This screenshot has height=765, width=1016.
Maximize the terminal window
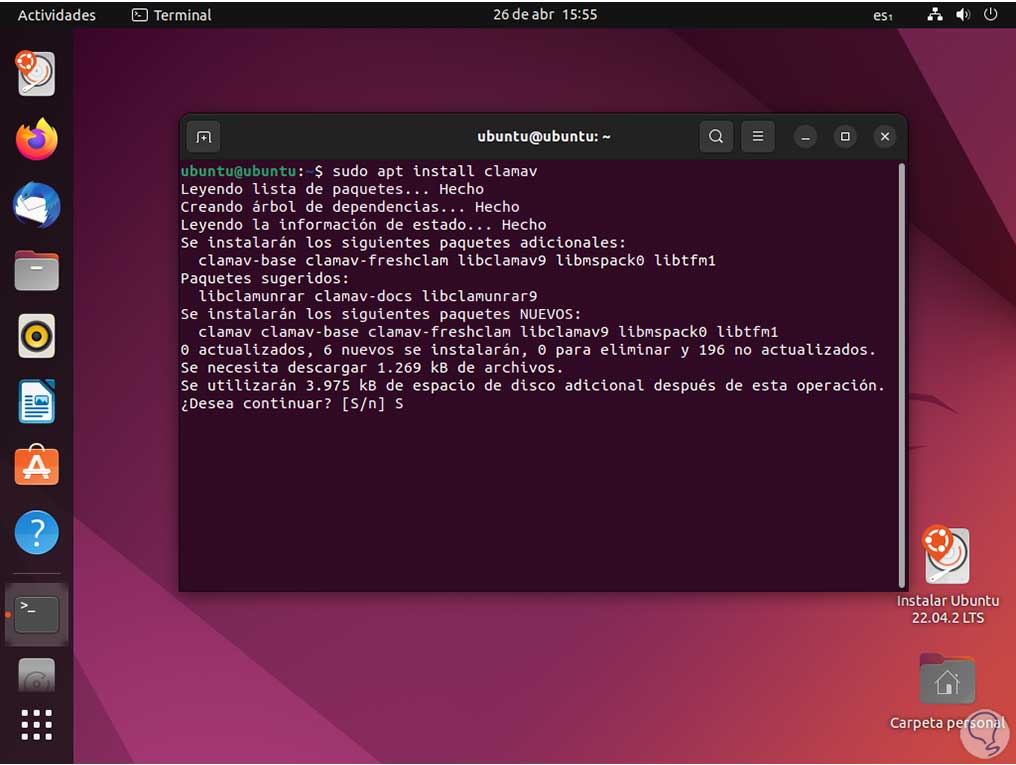coord(845,137)
